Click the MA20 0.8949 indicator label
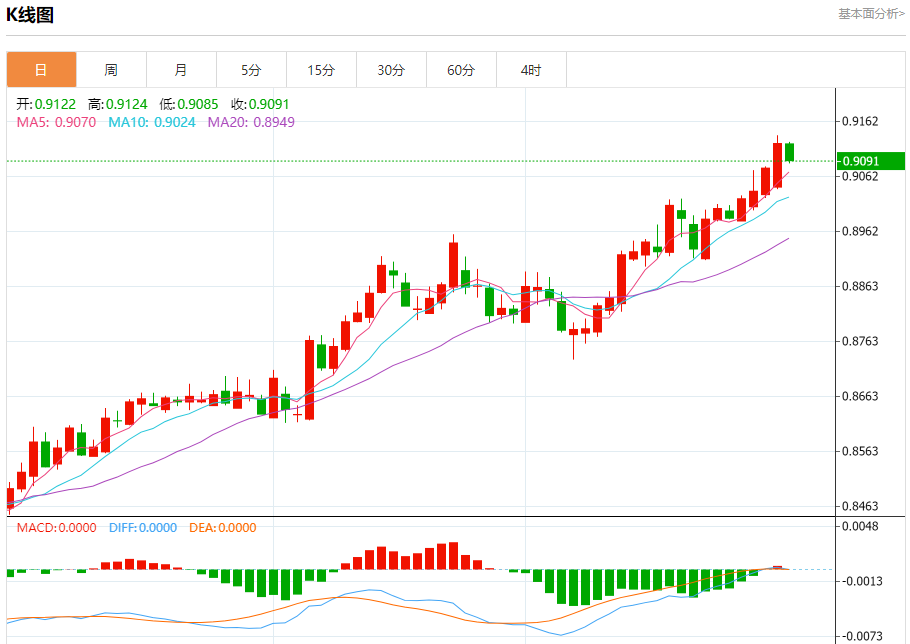Screen dimensions: 910x644 (x=251, y=122)
